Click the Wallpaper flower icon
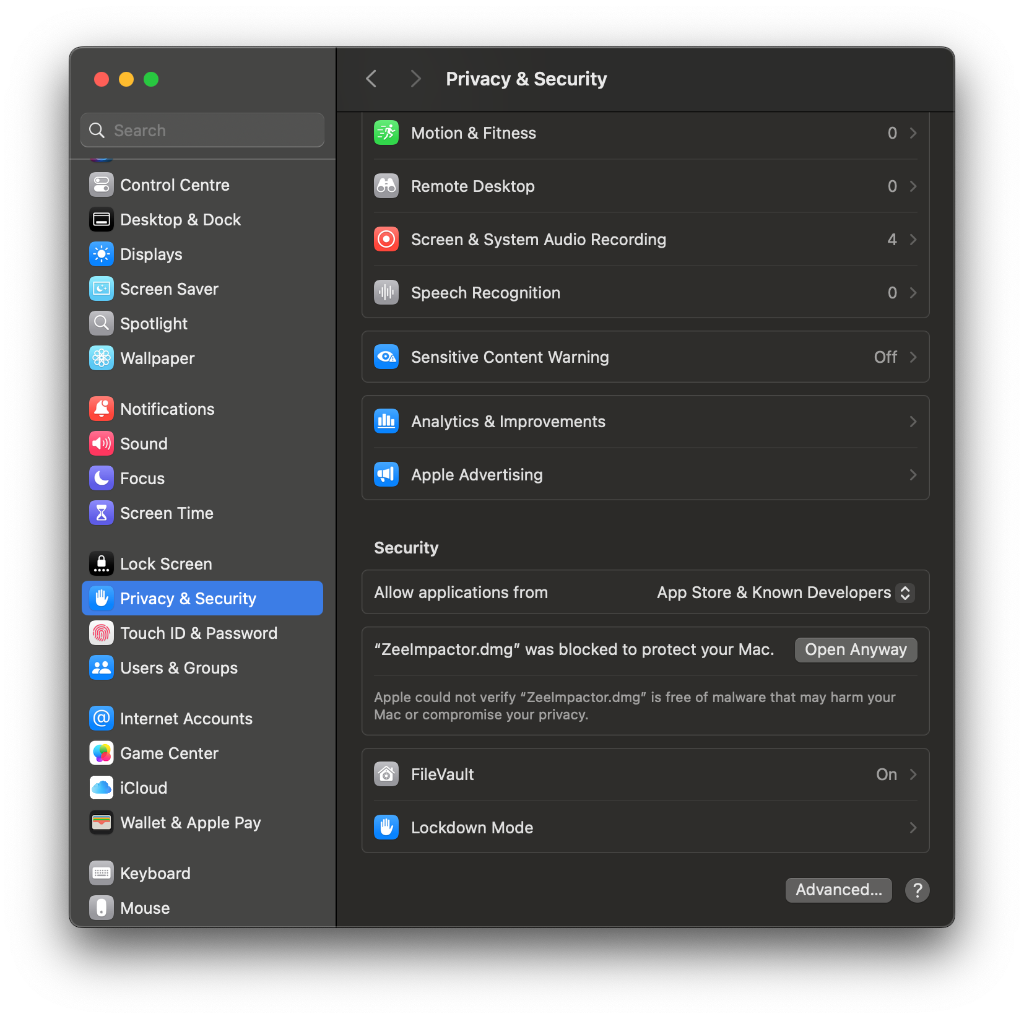Image resolution: width=1024 pixels, height=1019 pixels. (x=101, y=358)
